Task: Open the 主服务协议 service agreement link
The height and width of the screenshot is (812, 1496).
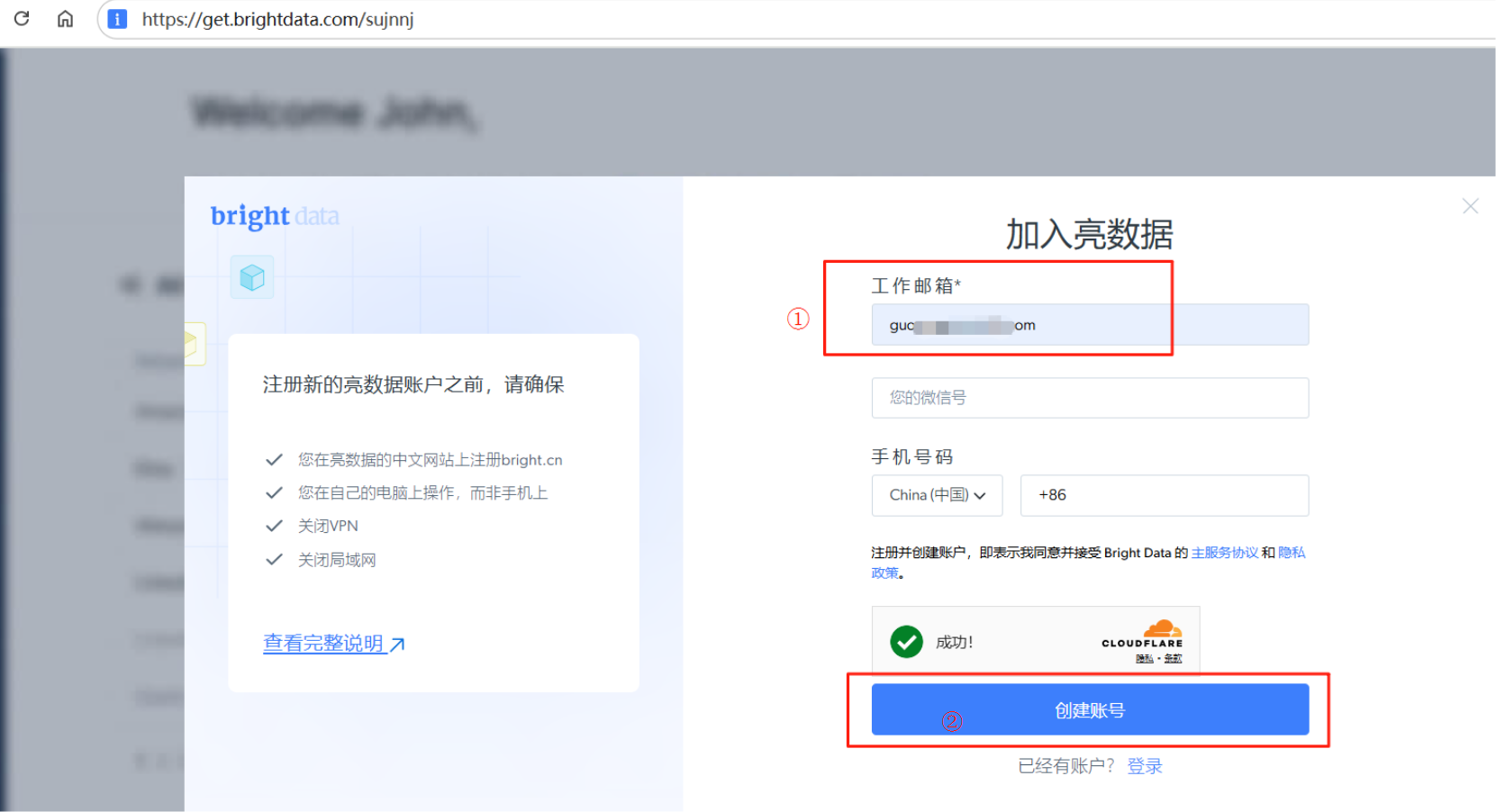Action: click(x=1225, y=553)
